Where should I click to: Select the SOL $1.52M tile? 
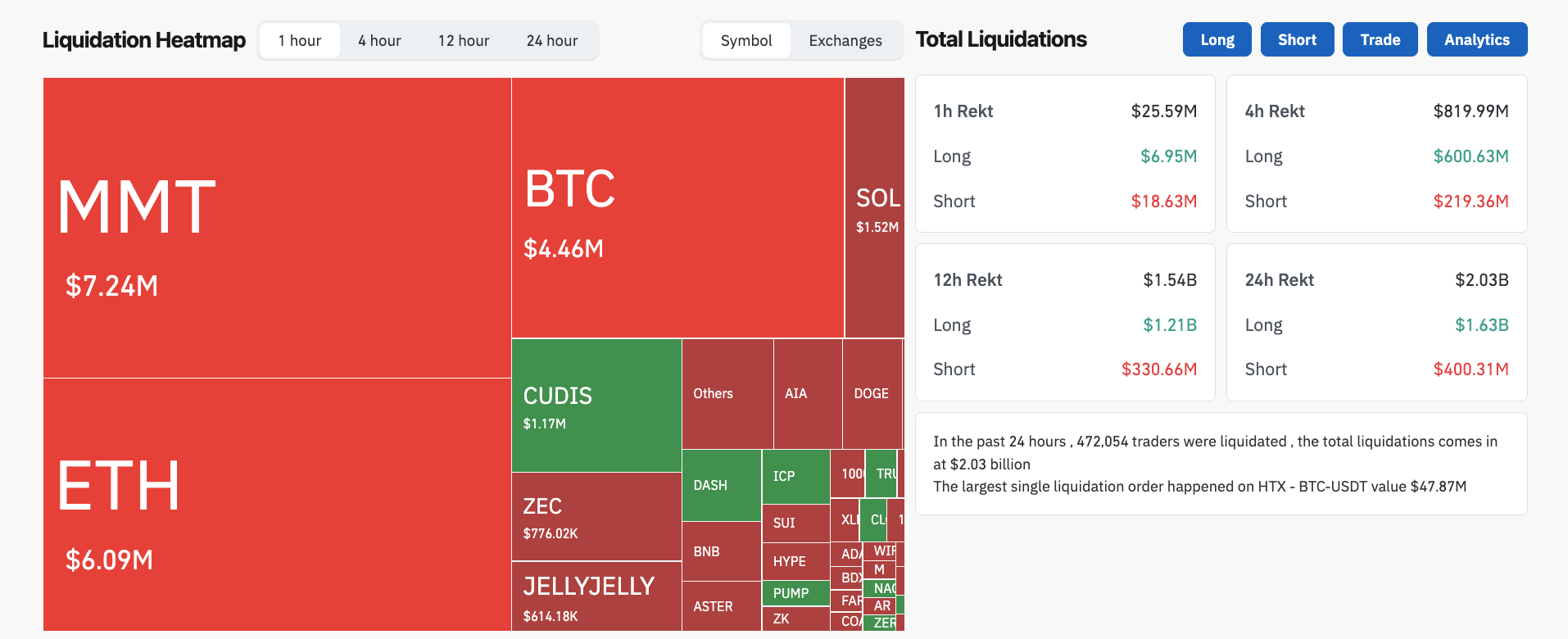pyautogui.click(x=874, y=207)
